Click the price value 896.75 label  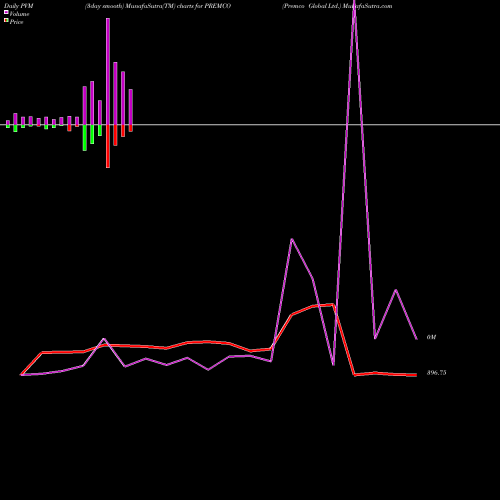(x=436, y=373)
